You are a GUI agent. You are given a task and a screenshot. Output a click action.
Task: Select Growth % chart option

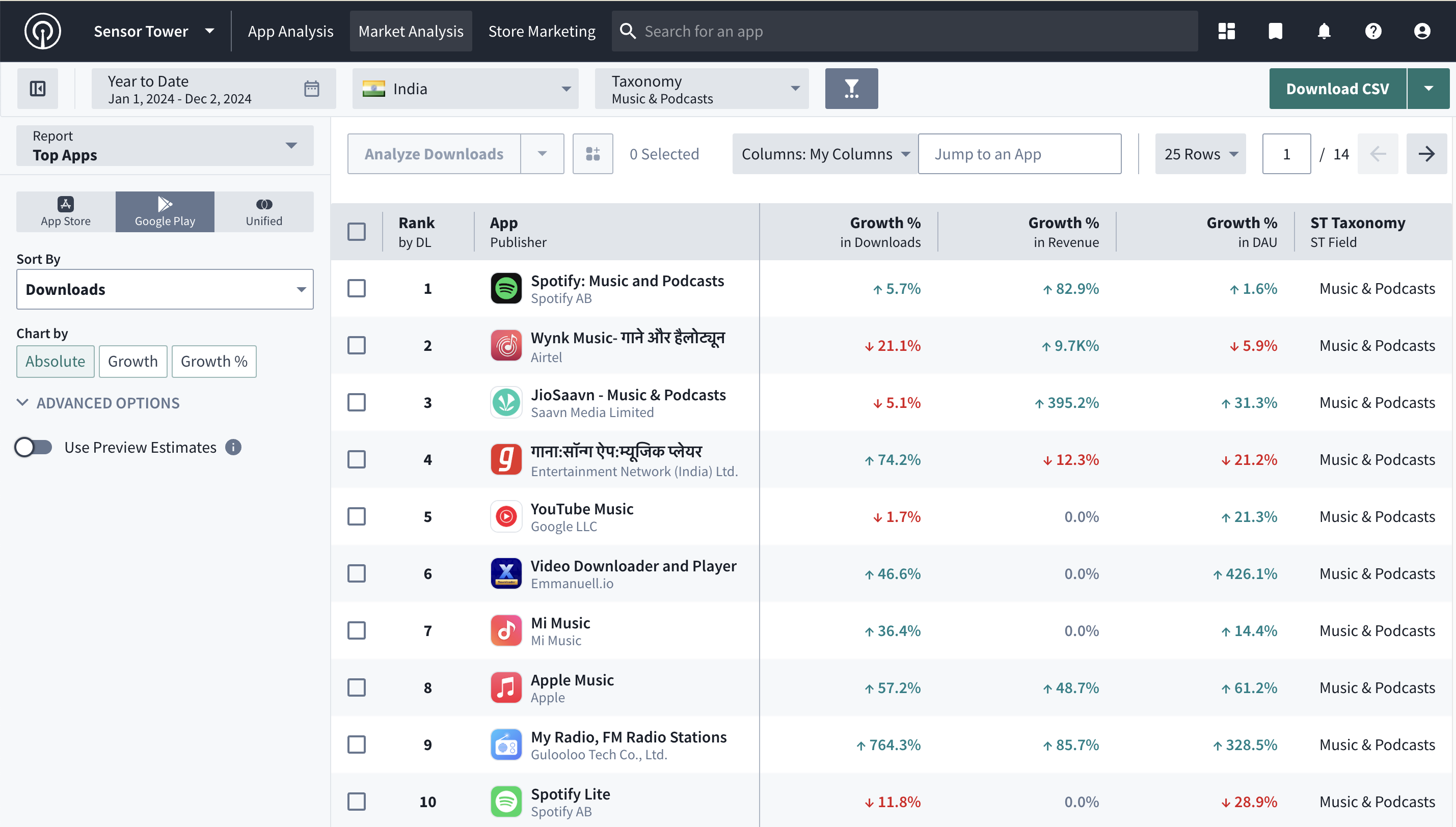[213, 361]
